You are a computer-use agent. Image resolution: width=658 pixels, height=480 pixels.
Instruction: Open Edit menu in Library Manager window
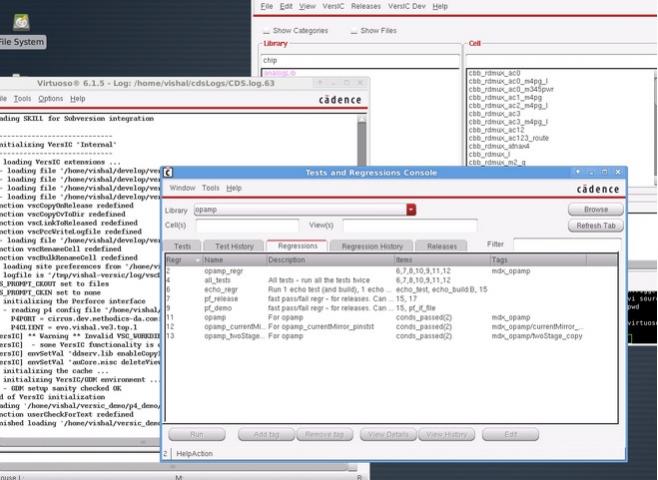point(286,6)
